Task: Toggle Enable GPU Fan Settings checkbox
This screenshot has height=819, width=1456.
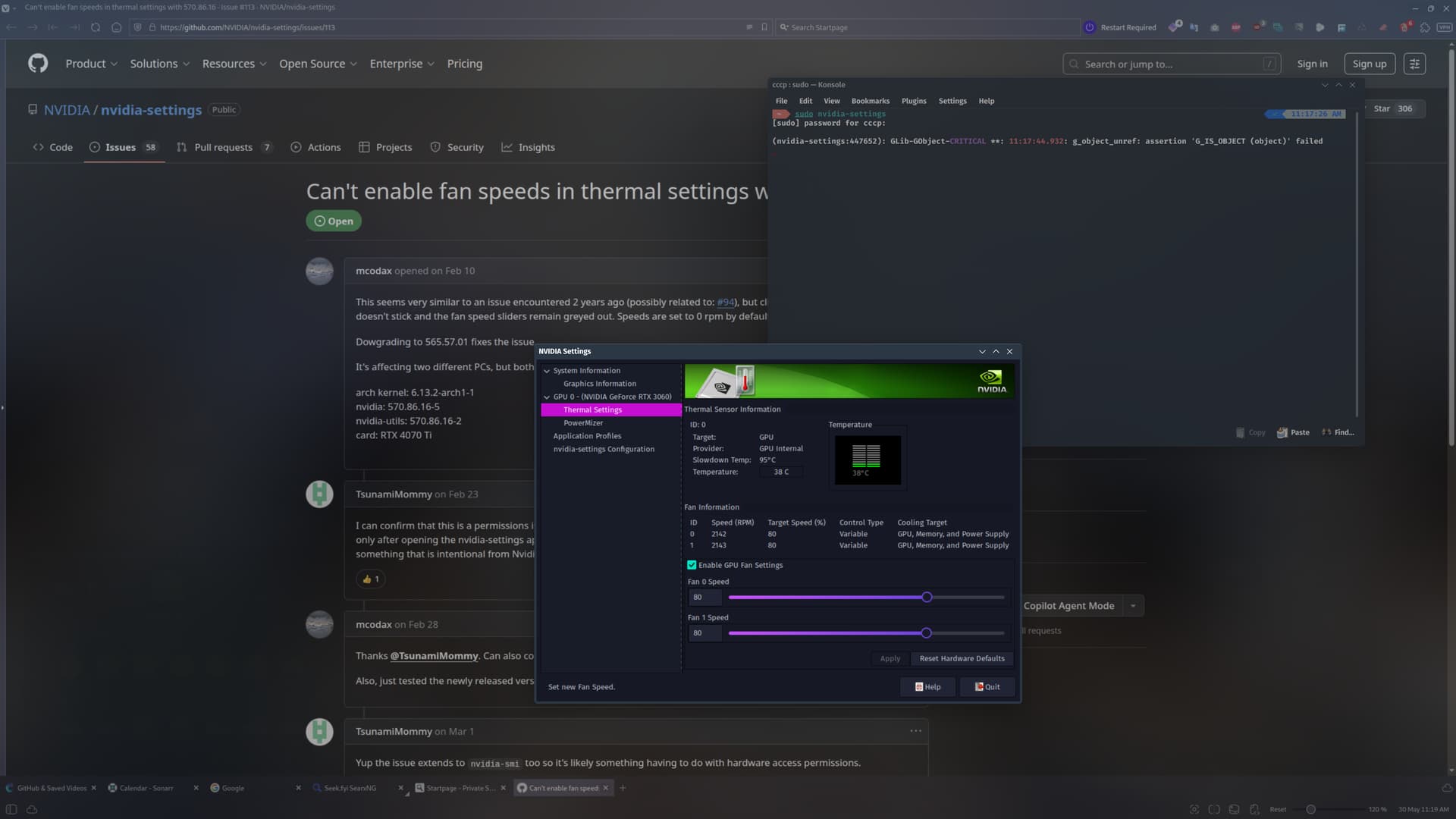Action: tap(692, 565)
